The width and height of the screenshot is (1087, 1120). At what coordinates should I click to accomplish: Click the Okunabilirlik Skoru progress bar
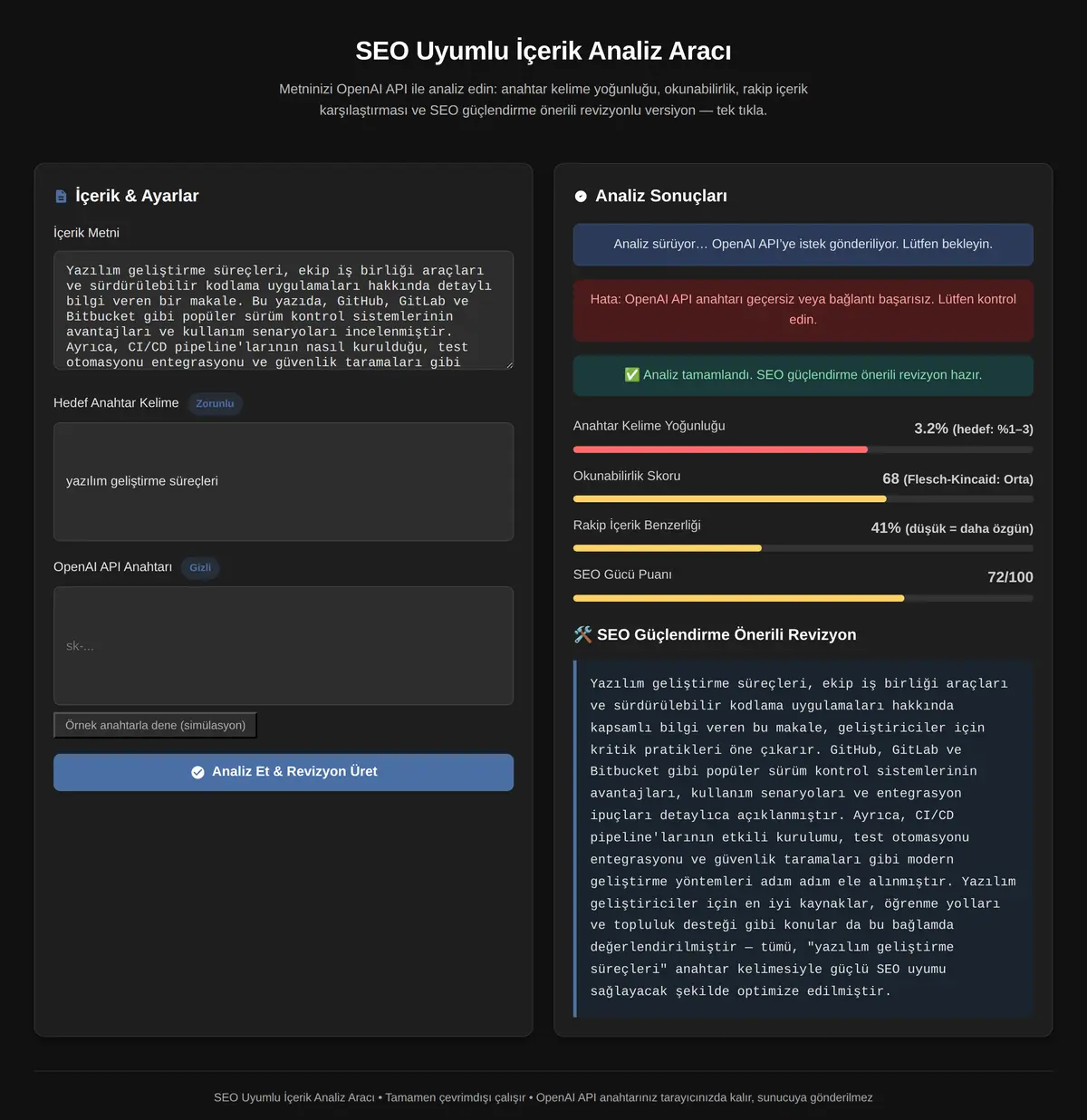tap(803, 499)
